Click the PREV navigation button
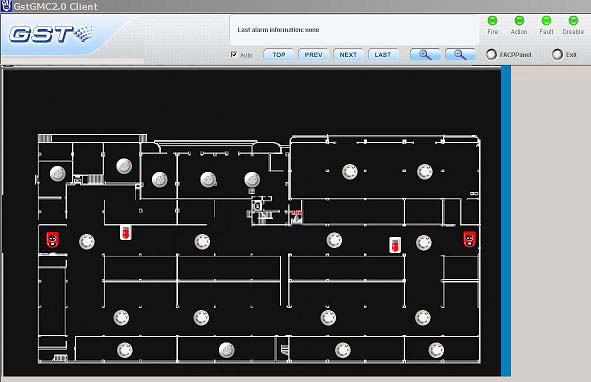Image resolution: width=591 pixels, height=382 pixels. [x=314, y=55]
